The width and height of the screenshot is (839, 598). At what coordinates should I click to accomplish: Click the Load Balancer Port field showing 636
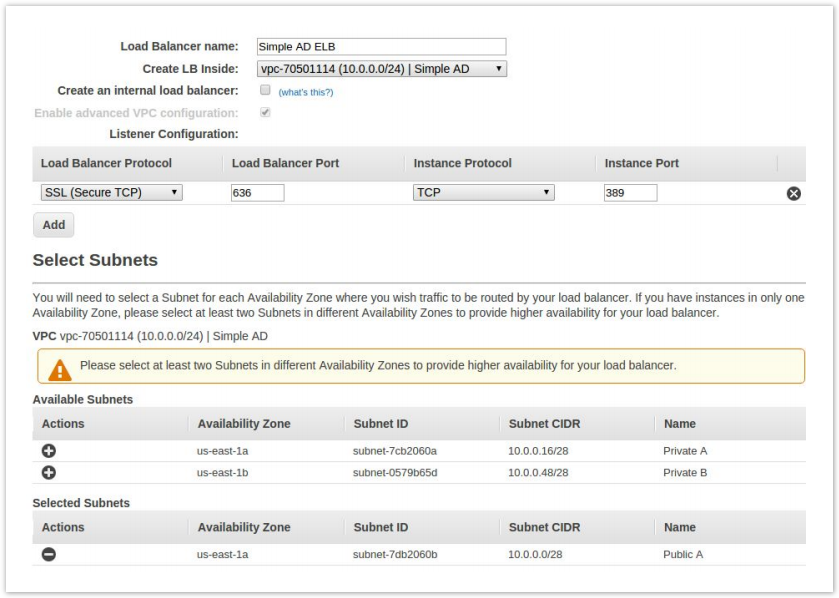tap(257, 193)
